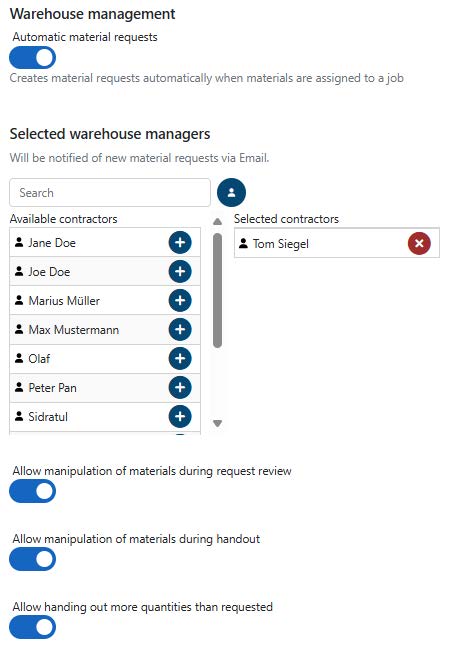Image resolution: width=454 pixels, height=655 pixels.
Task: Select Jane Doe name in available list
Action: (52, 243)
